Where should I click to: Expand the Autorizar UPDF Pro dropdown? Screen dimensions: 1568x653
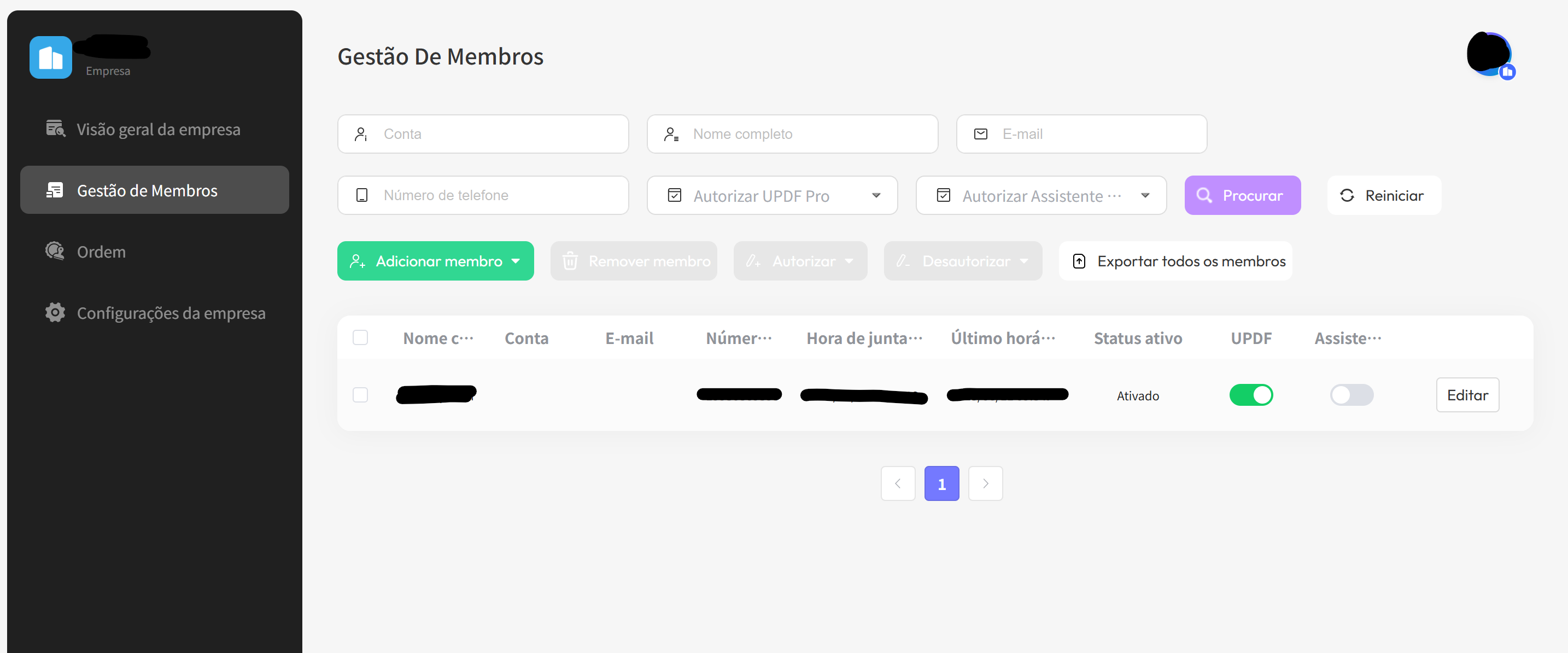772,196
